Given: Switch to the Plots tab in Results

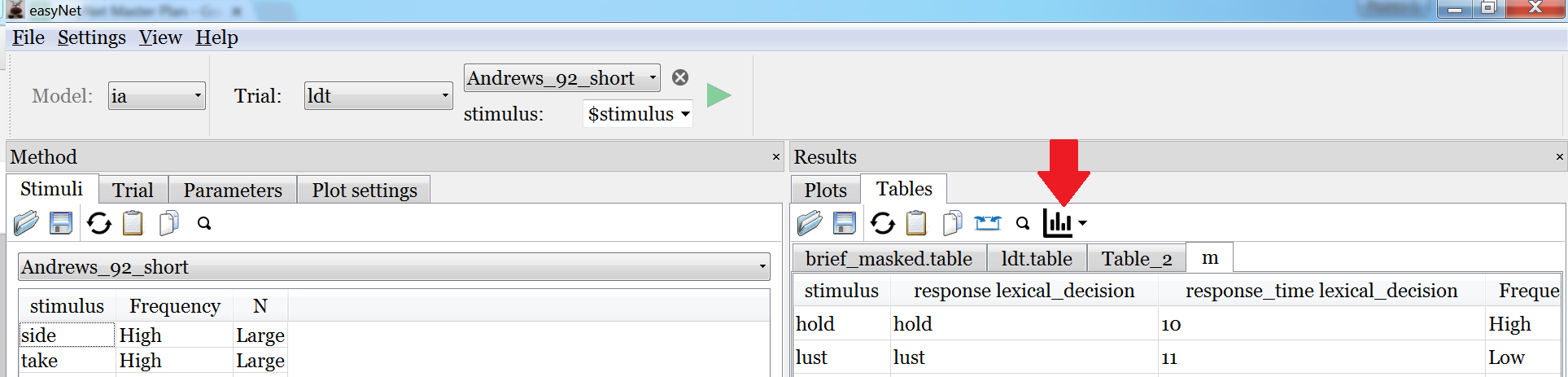Looking at the screenshot, I should [825, 191].
